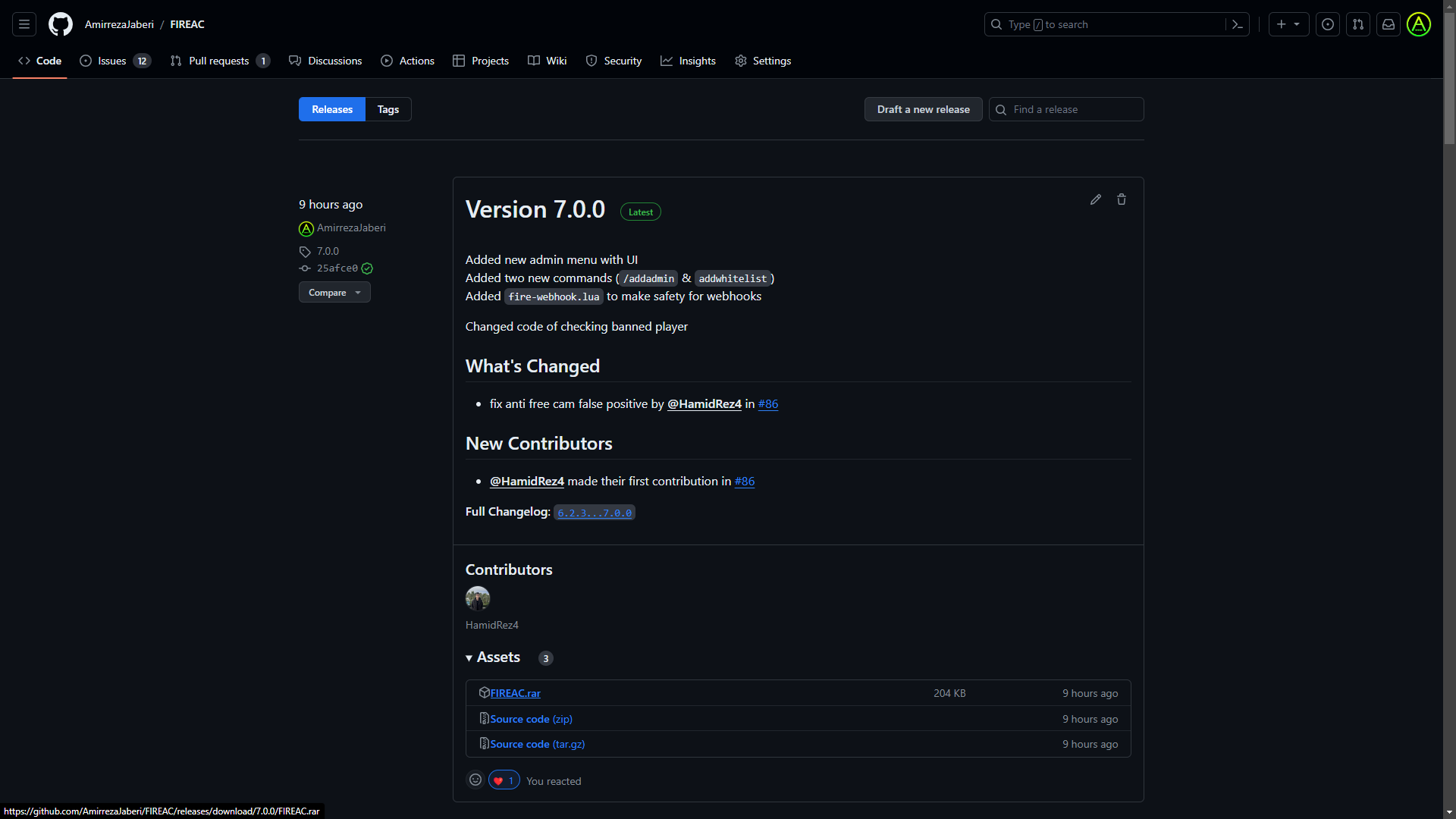This screenshot has height=819, width=1456.
Task: Open the Wiki tab
Action: point(548,61)
